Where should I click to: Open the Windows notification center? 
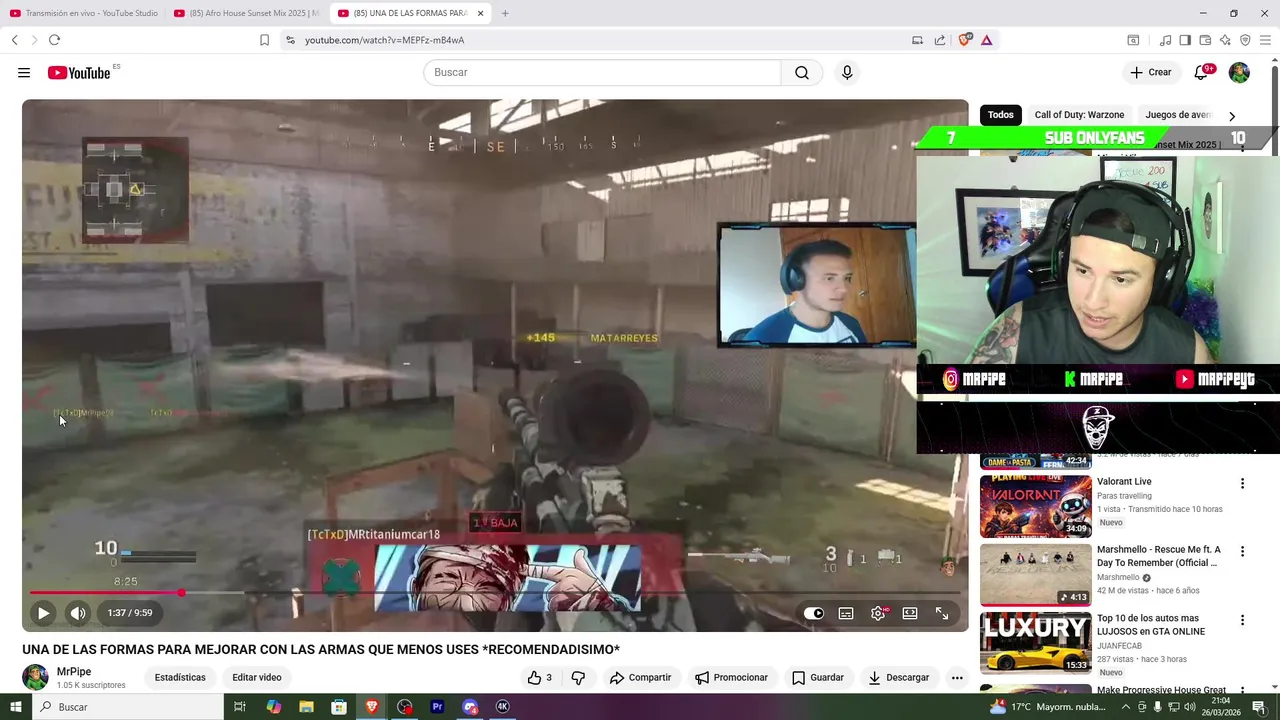pos(1259,707)
